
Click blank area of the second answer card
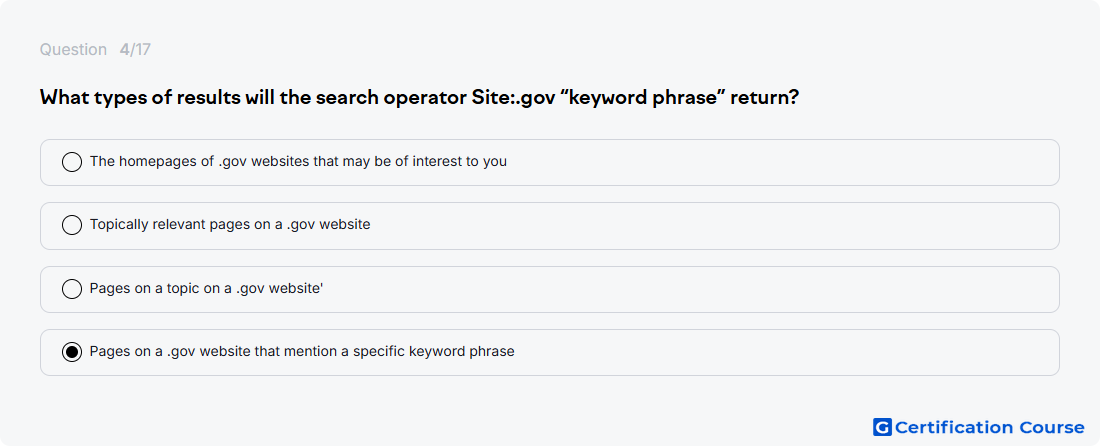click(x=702, y=226)
